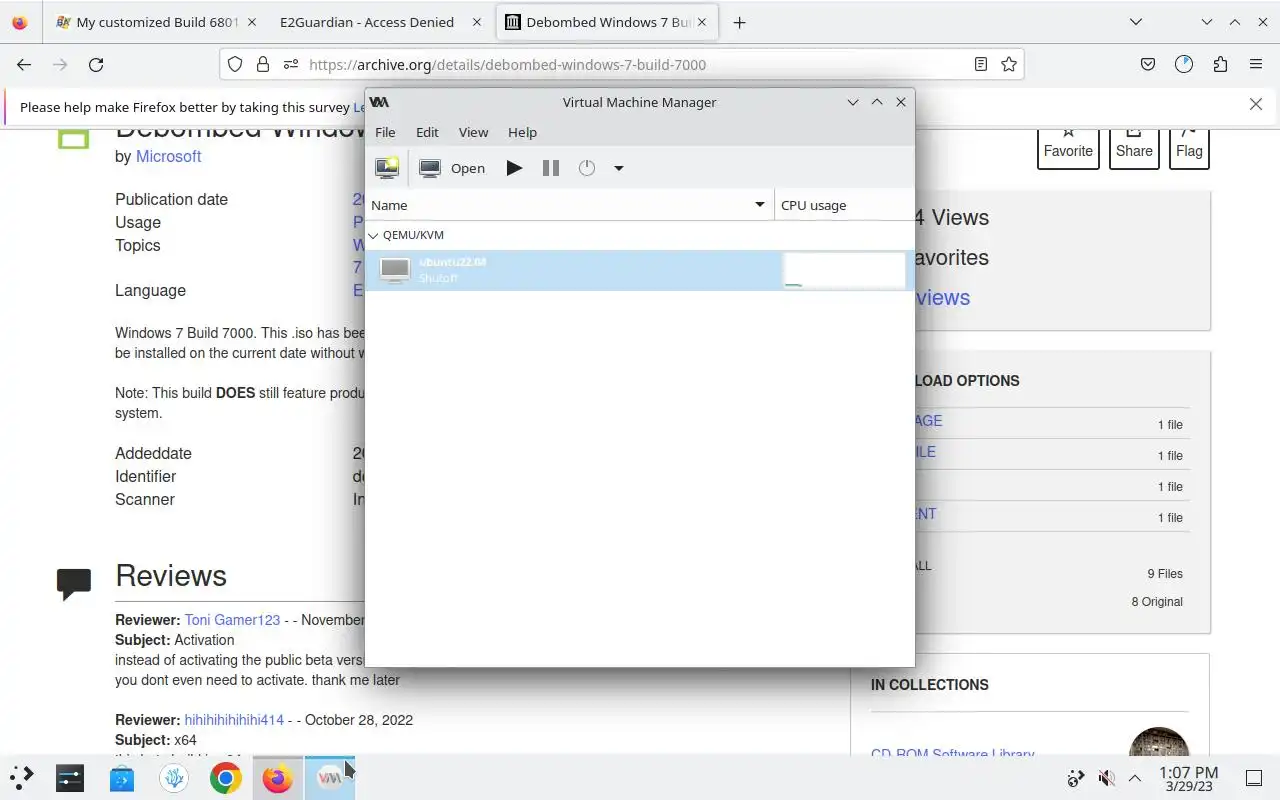Open System Settings from the taskbar
This screenshot has height=800, width=1280.
(70, 777)
